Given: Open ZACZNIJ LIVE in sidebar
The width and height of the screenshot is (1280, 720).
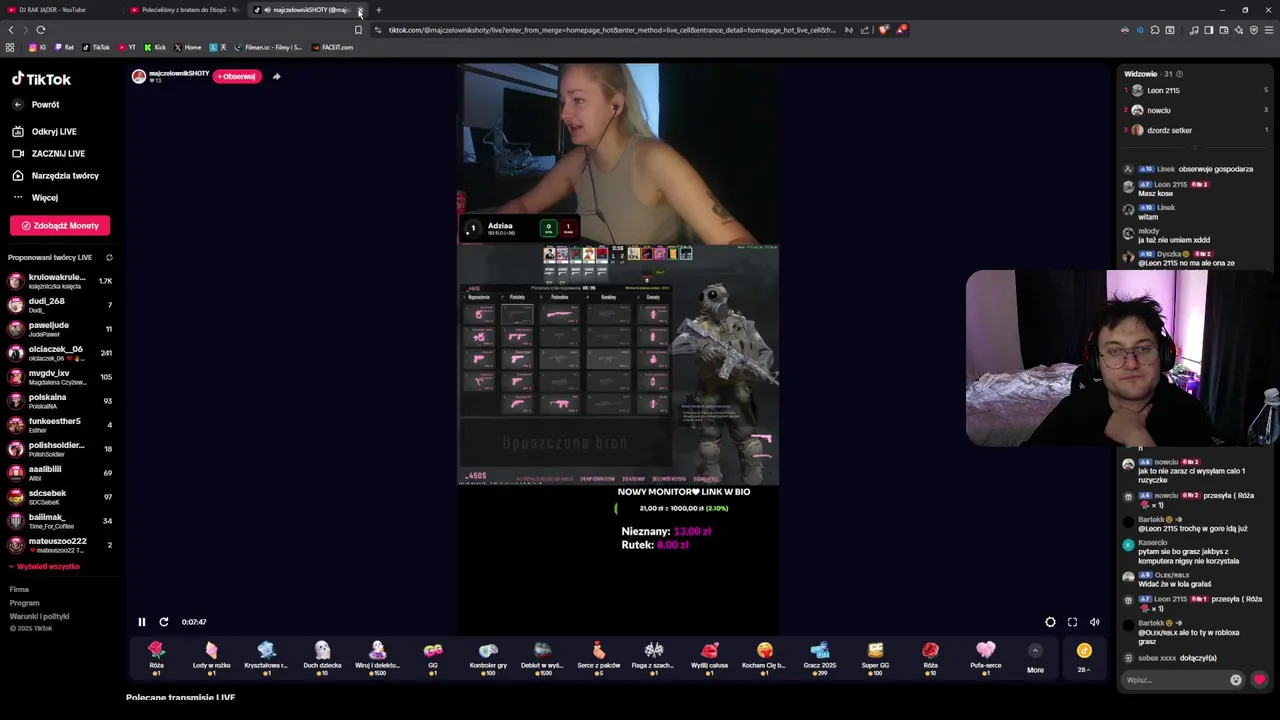Looking at the screenshot, I should tap(49, 153).
